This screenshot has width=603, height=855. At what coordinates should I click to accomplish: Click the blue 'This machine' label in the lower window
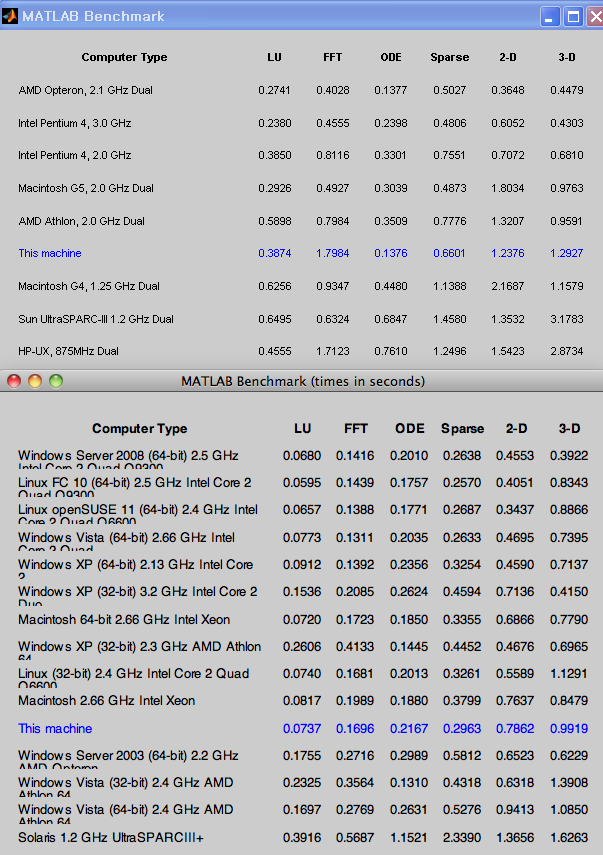click(55, 728)
